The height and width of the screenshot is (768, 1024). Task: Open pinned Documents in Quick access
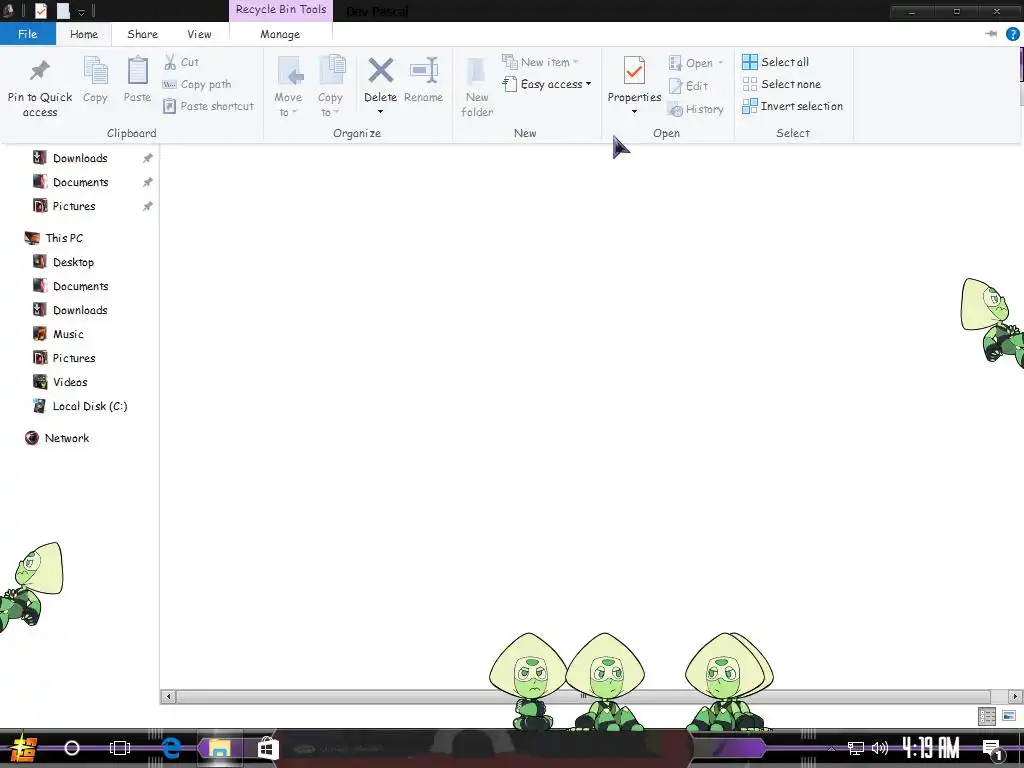pyautogui.click(x=80, y=182)
